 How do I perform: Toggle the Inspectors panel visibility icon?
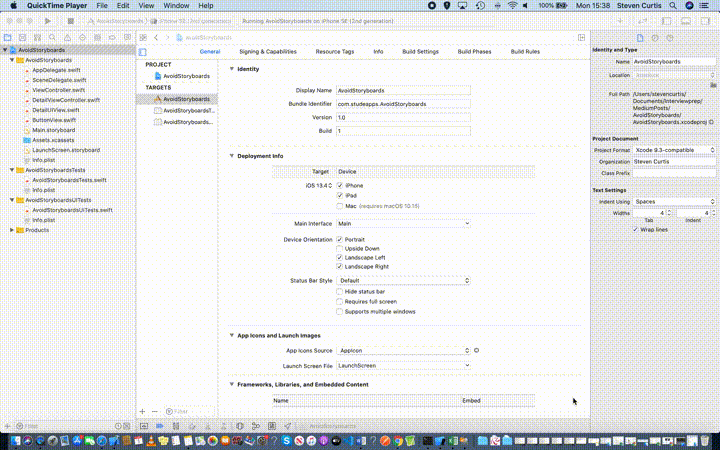pos(705,21)
